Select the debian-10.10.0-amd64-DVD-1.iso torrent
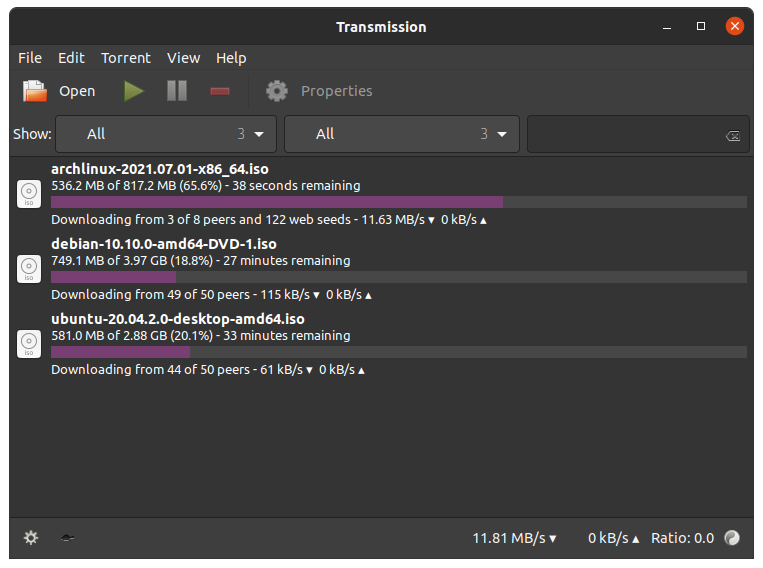Viewport: 763px width, 568px height. click(x=164, y=244)
